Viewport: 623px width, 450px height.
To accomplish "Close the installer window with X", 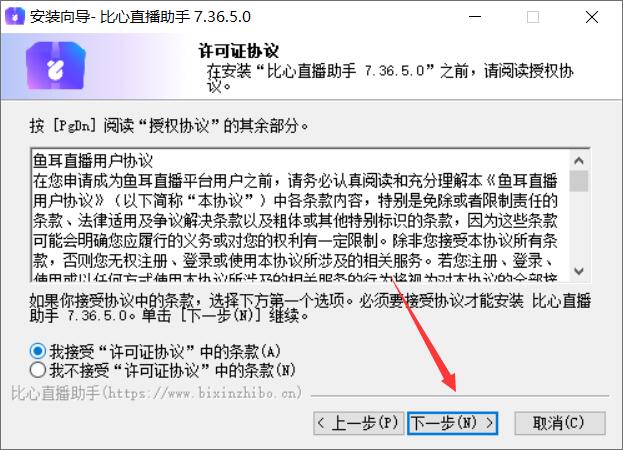I will [x=592, y=17].
